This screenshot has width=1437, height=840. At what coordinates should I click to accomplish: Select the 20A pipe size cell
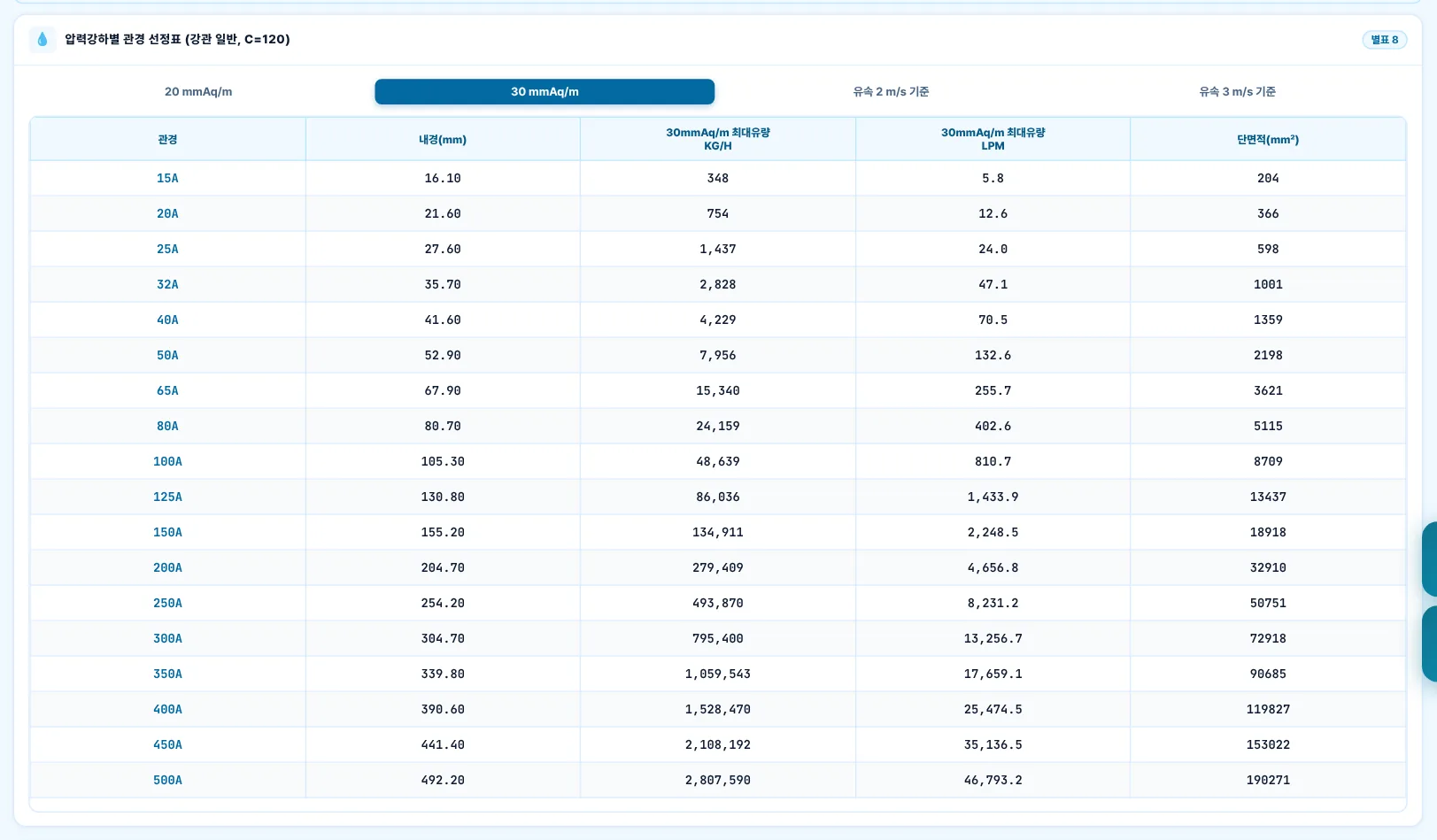(x=167, y=213)
